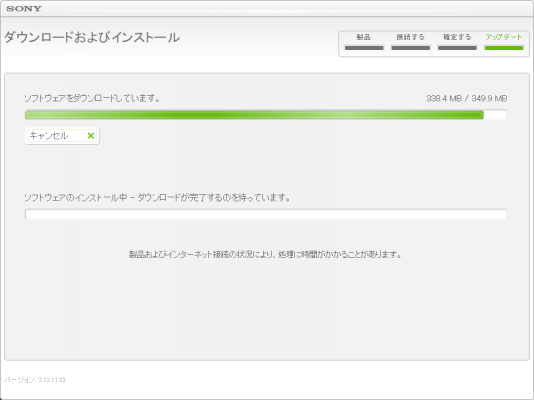Image resolution: width=534 pixels, height=400 pixels.
Task: Click the 338.4 MB / 349.9 MB size text
Action: pos(467,98)
